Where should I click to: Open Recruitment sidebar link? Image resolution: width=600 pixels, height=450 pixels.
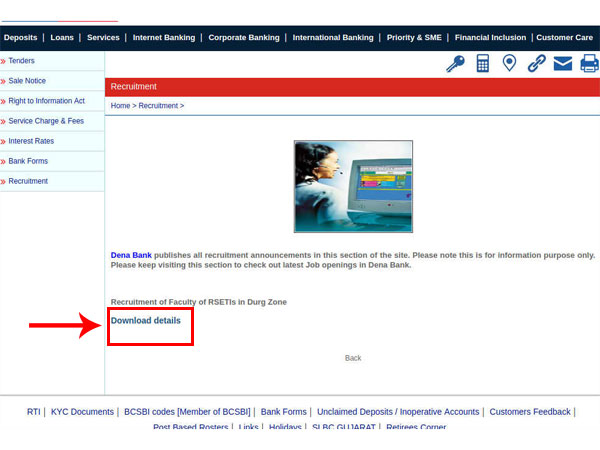[28, 181]
